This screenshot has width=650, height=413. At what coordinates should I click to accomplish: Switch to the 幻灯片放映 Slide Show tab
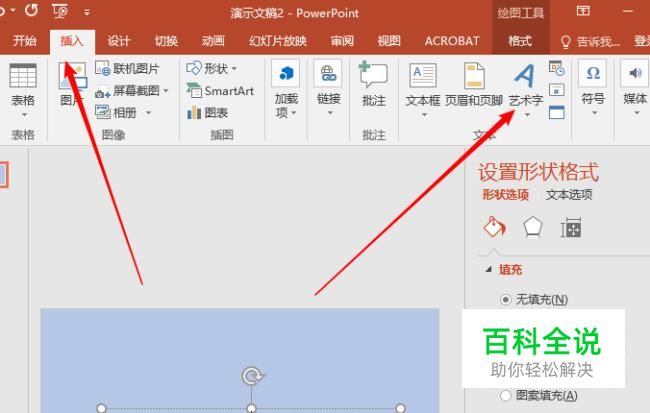[278, 41]
